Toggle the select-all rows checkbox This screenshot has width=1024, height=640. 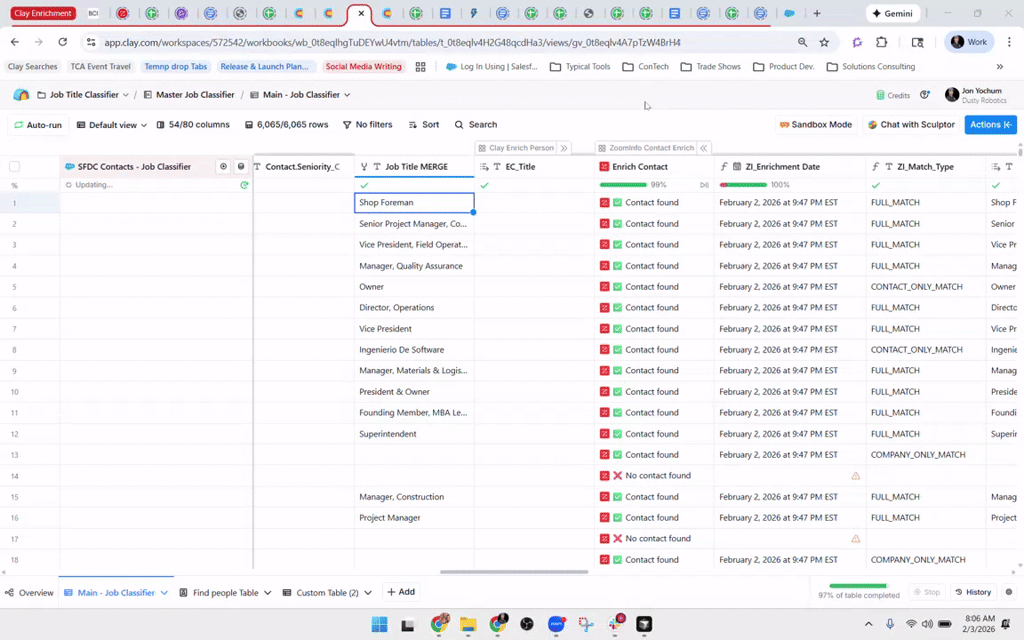click(x=14, y=167)
